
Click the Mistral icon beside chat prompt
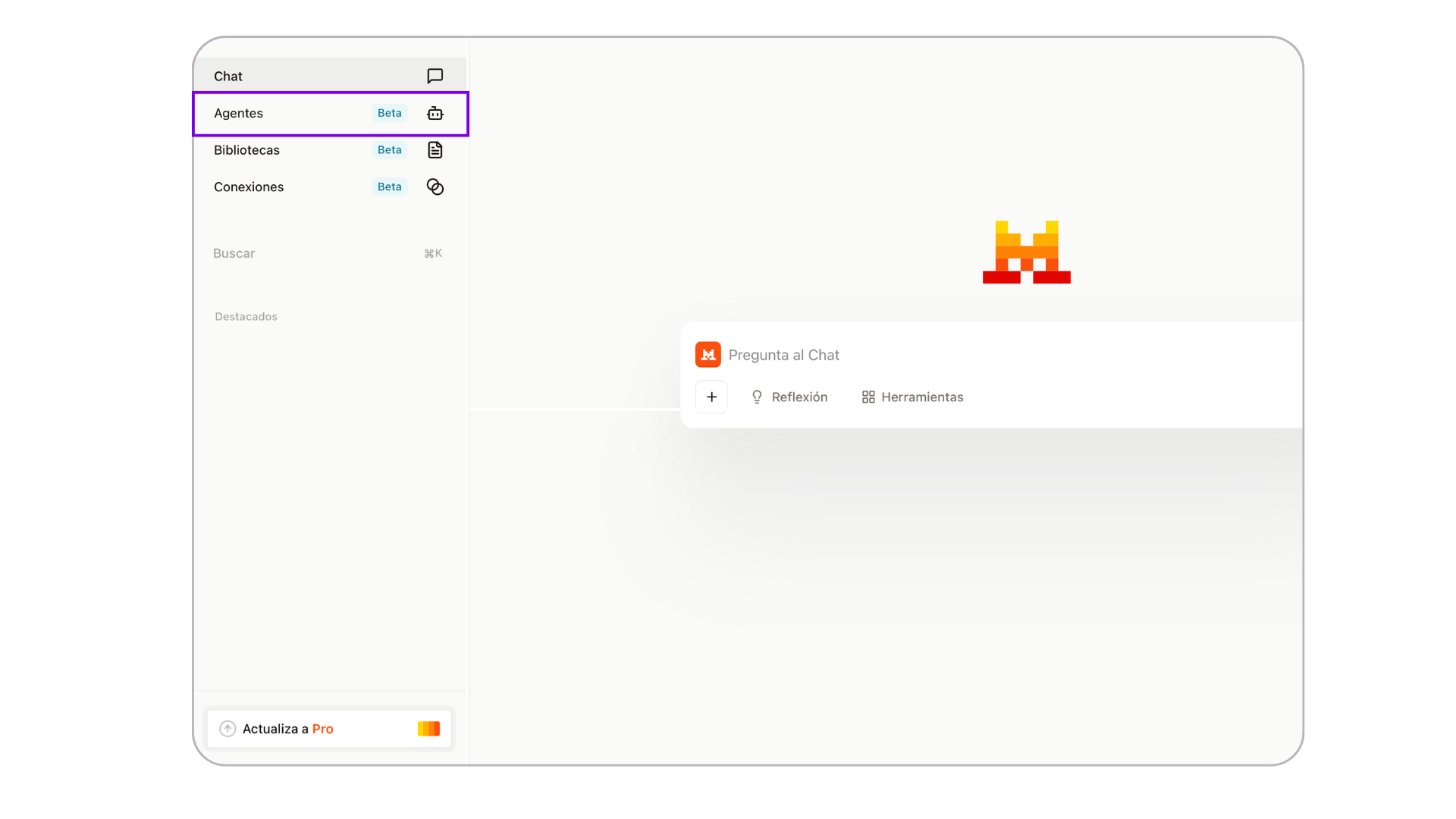[x=708, y=354]
